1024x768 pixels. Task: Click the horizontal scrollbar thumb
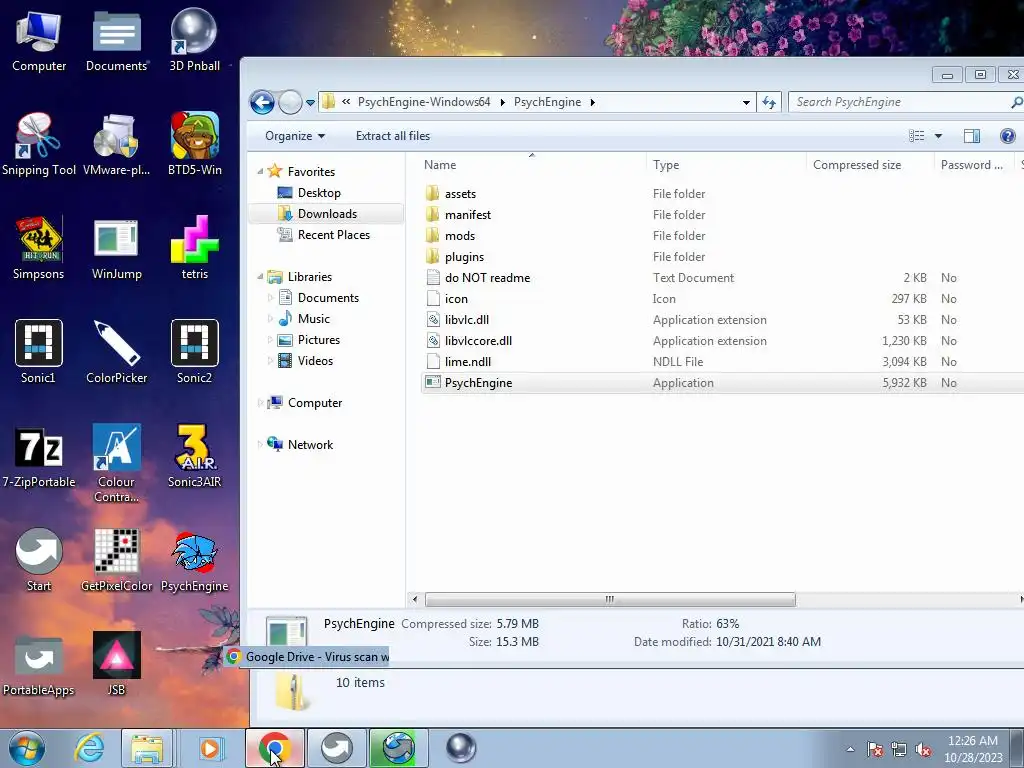pyautogui.click(x=610, y=600)
